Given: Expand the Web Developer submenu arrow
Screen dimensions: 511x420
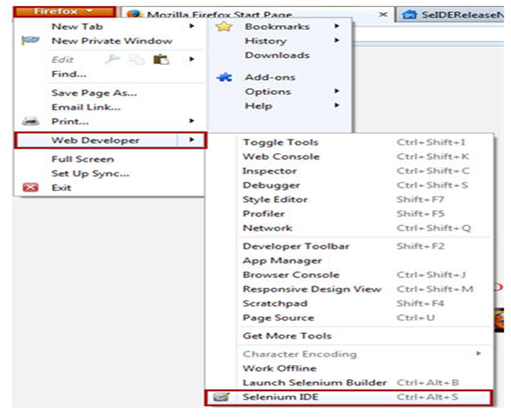Looking at the screenshot, I should [x=192, y=140].
